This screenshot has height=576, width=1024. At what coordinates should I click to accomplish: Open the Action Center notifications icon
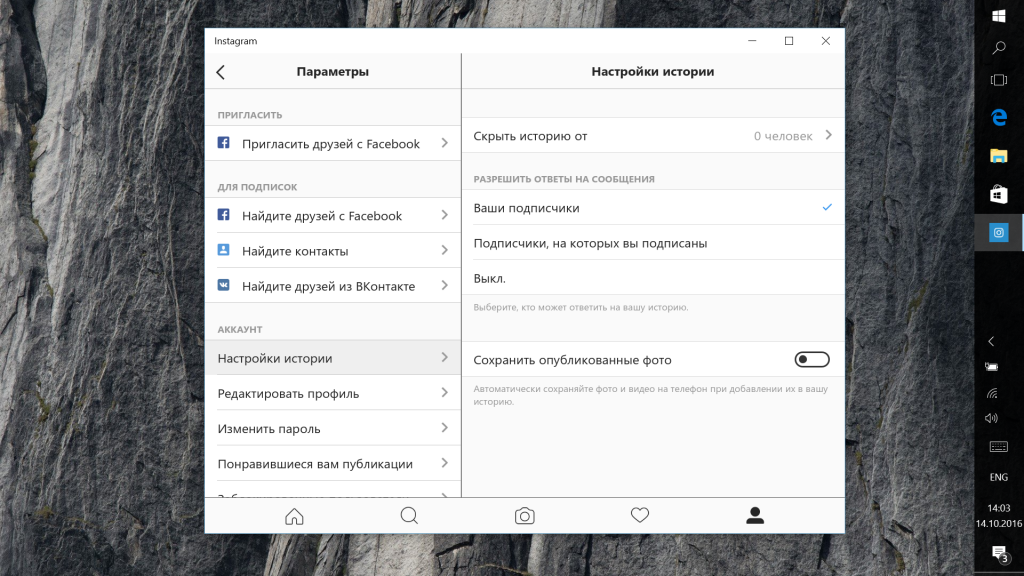coord(999,554)
